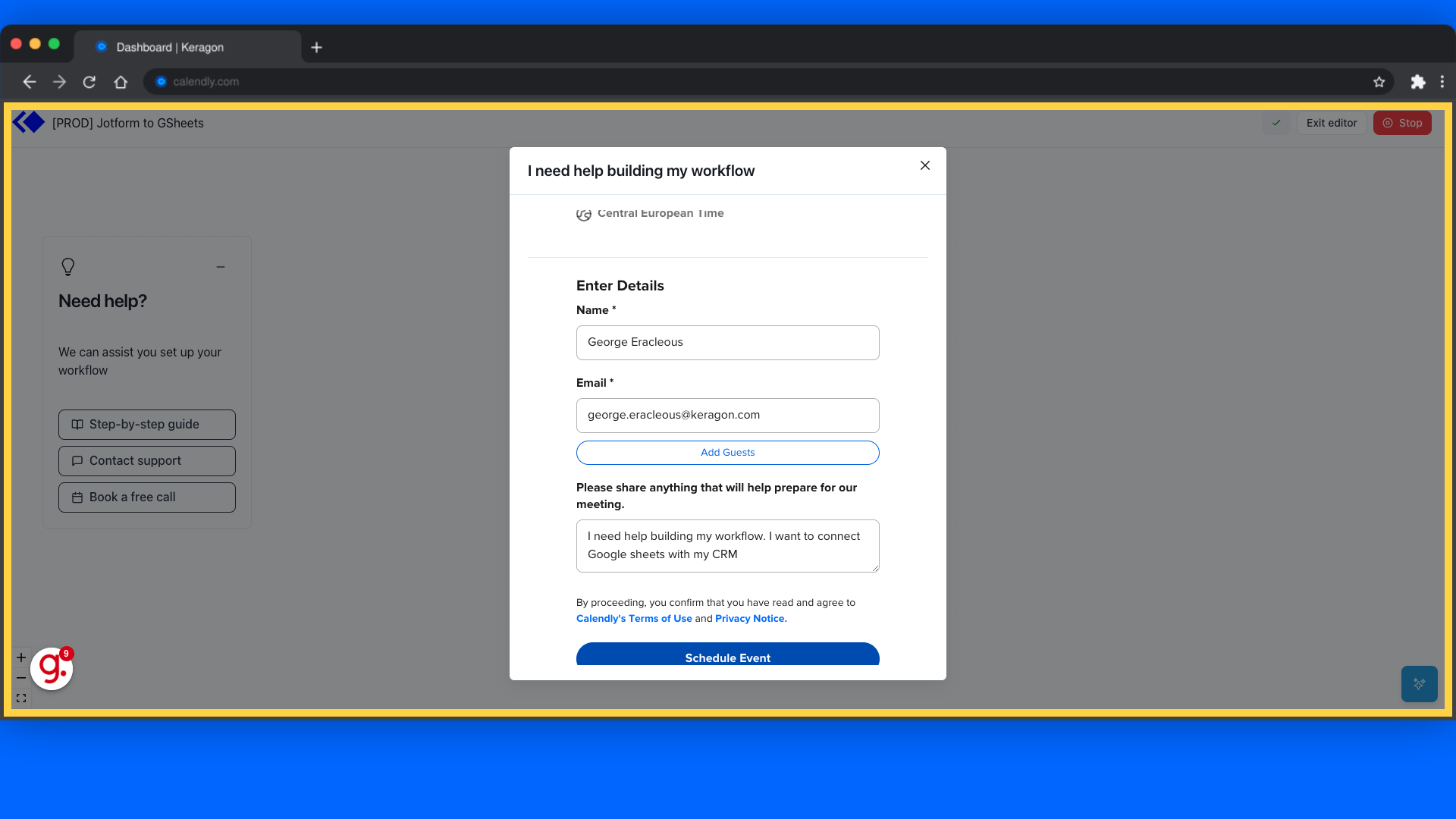Click the lightbulb help icon
1456x819 pixels.
pyautogui.click(x=67, y=267)
